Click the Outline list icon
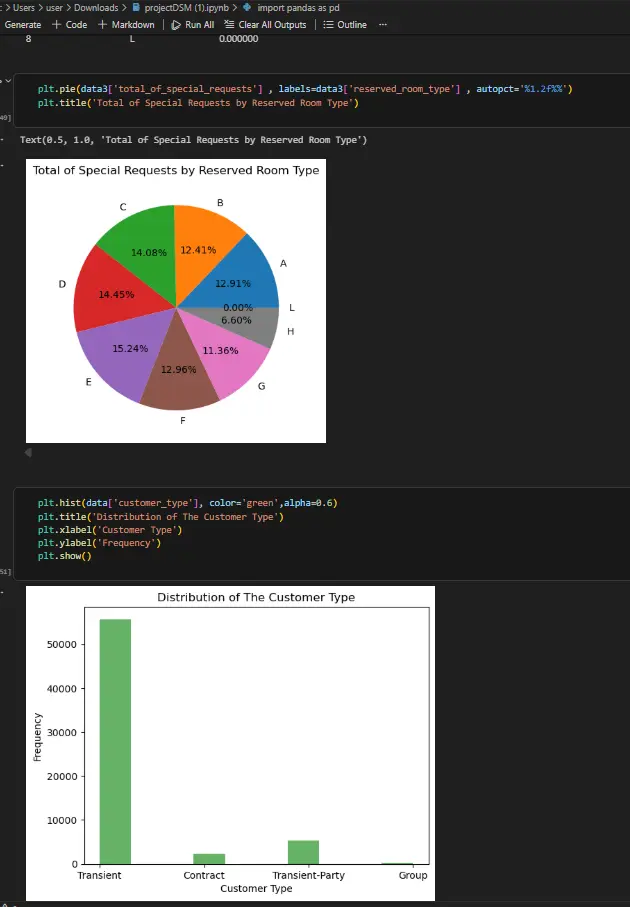Image resolution: width=630 pixels, height=907 pixels. (328, 25)
